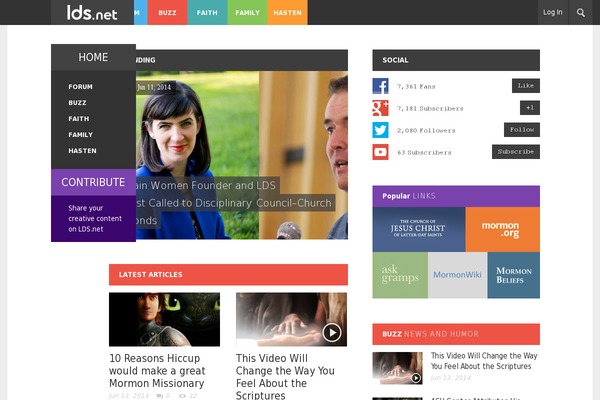Click the SOCIAL panel header
600x400 pixels.
(456, 60)
